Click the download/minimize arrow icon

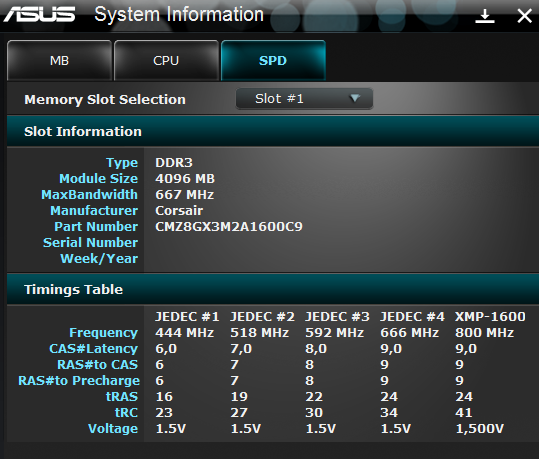(485, 16)
